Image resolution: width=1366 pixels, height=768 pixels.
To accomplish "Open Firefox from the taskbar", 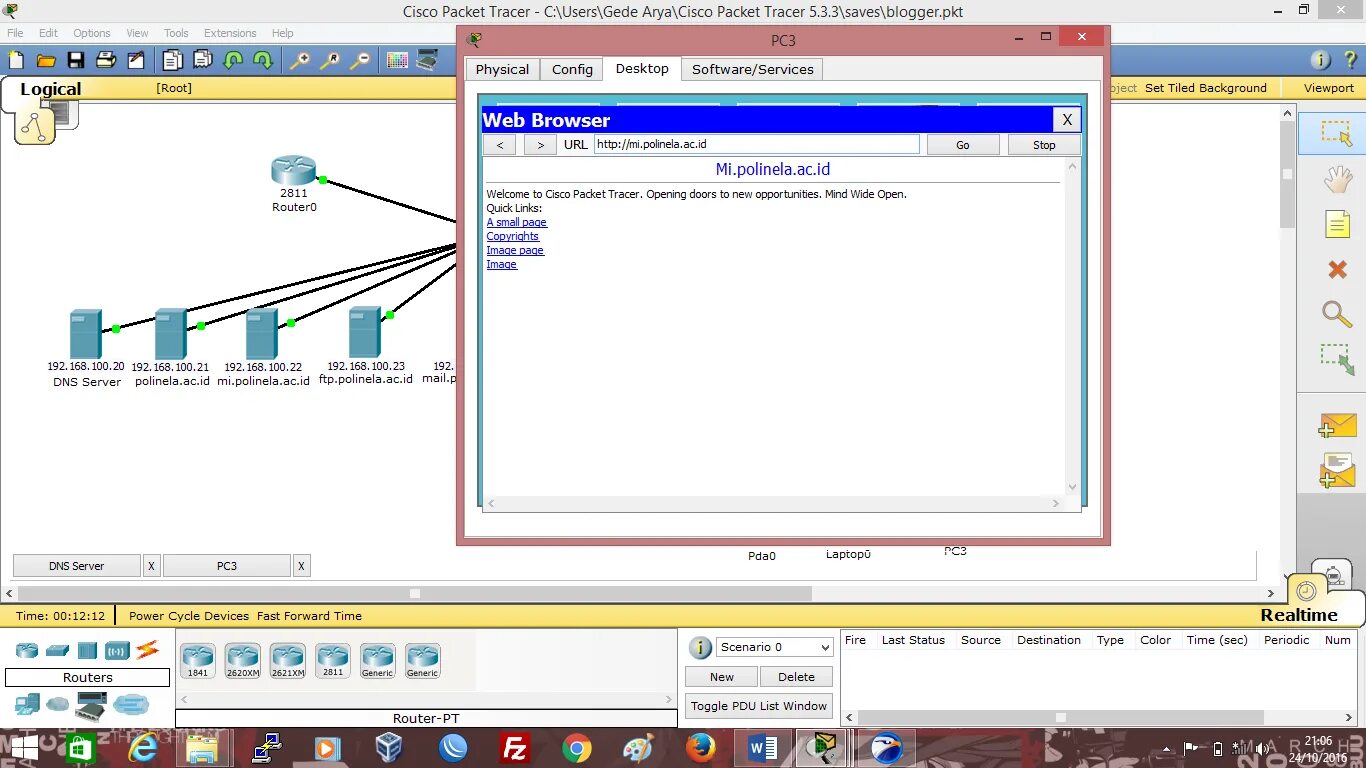I will [x=701, y=748].
